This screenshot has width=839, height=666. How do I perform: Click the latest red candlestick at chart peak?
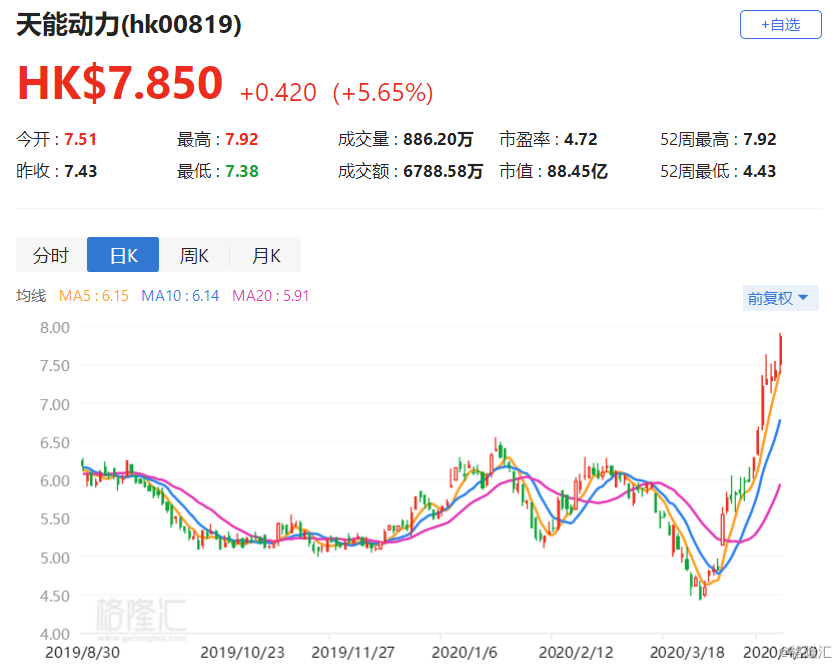tap(781, 350)
